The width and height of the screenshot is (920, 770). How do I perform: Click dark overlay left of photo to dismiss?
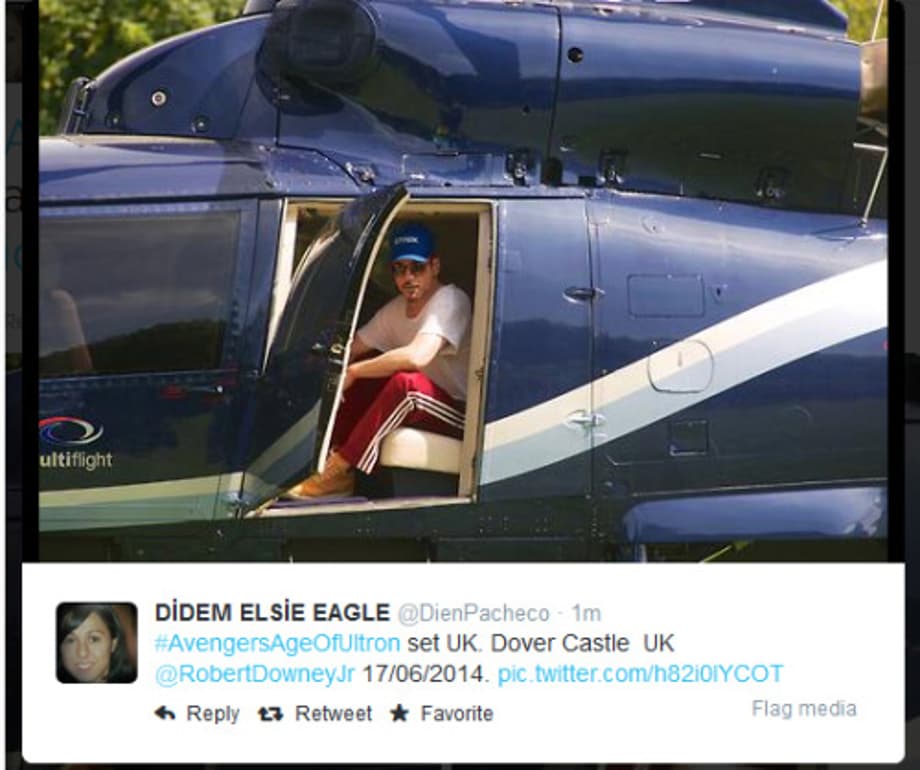20,293
